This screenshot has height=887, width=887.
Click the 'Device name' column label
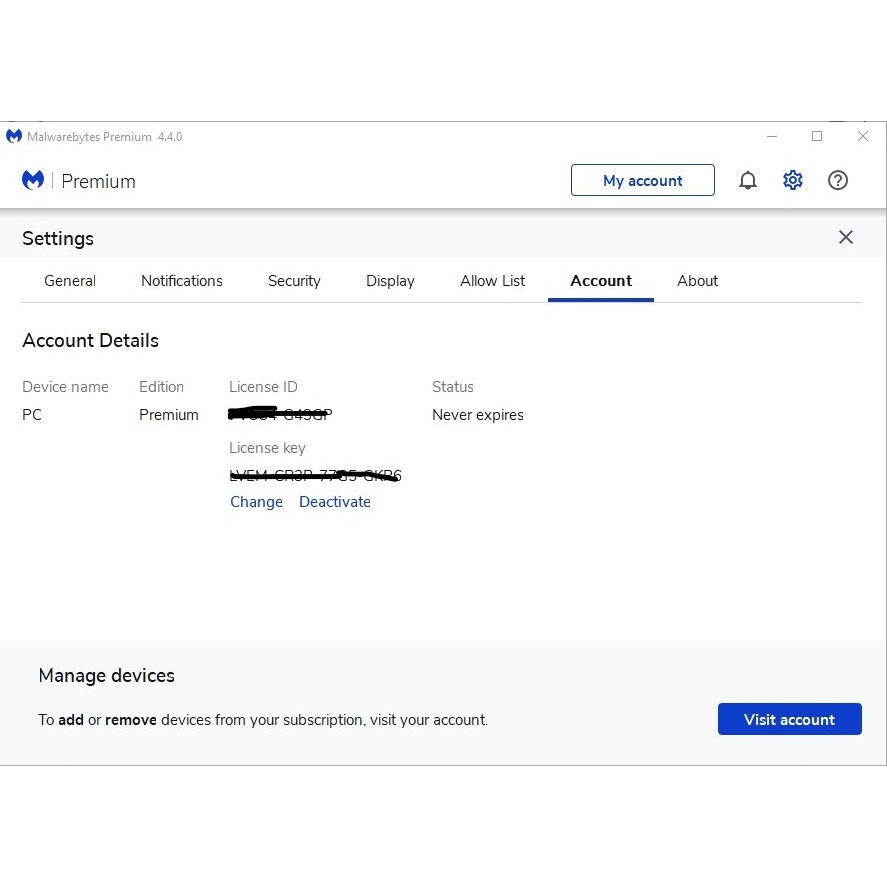(65, 387)
